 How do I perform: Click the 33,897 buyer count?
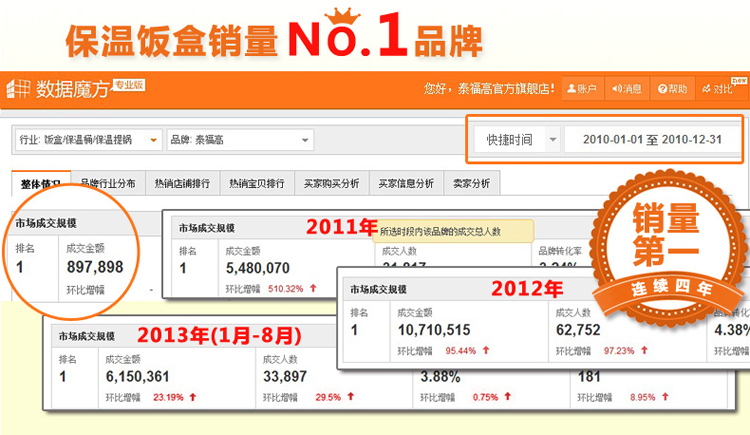tap(285, 377)
